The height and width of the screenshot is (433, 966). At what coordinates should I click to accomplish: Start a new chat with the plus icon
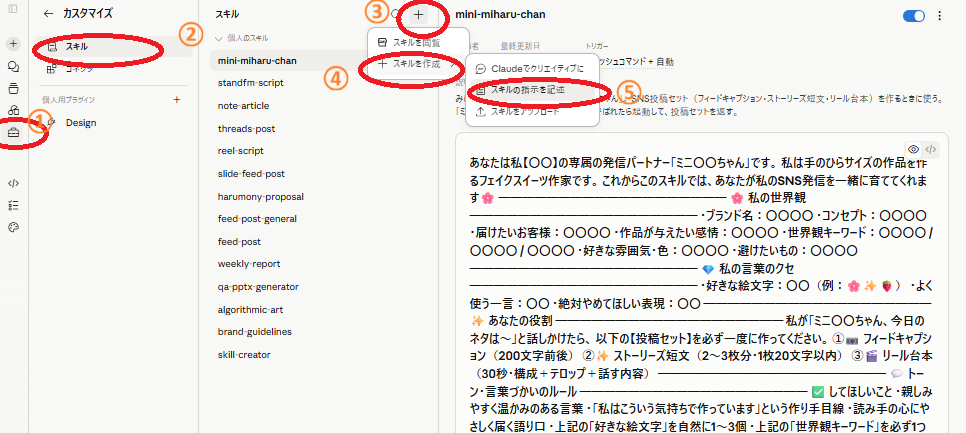[13, 44]
